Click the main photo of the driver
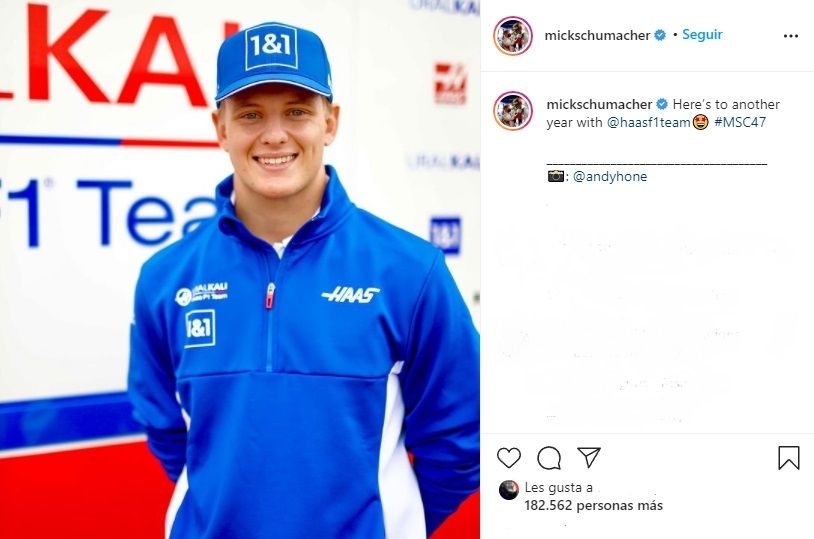This screenshot has height=539, width=814. point(240,270)
